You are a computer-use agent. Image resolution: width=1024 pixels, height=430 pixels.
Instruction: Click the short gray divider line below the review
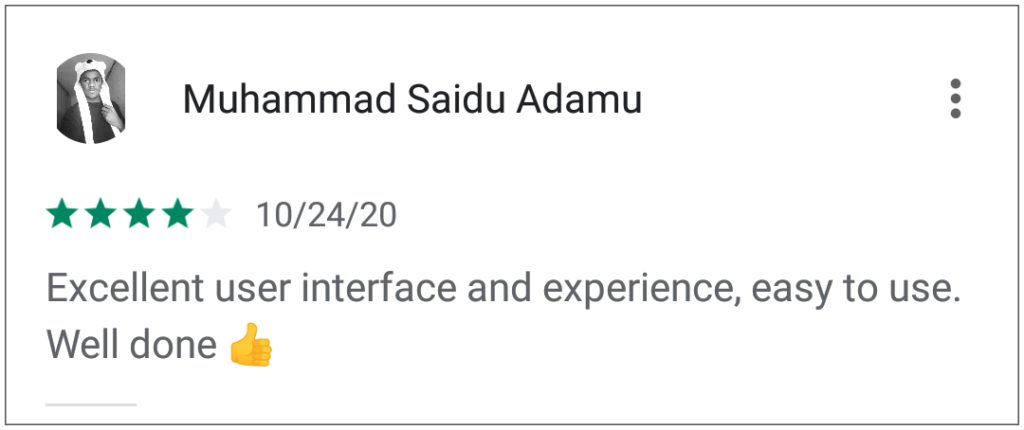(91, 405)
